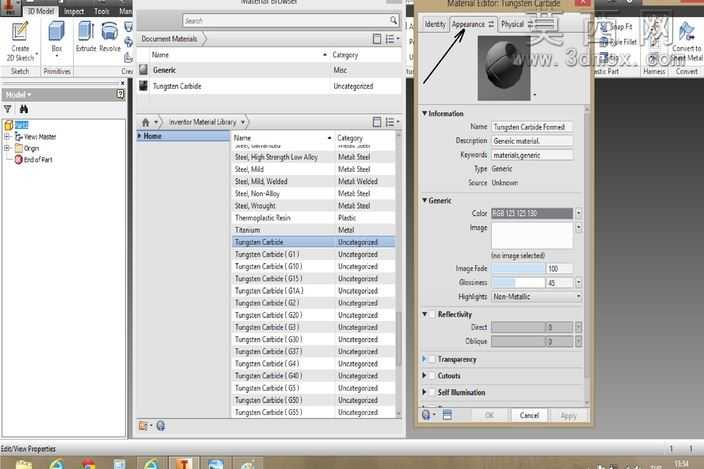Click the duplicate-appearance icon at Material Editor bottom left
Image resolution: width=704 pixels, height=469 pixels.
[x=427, y=415]
